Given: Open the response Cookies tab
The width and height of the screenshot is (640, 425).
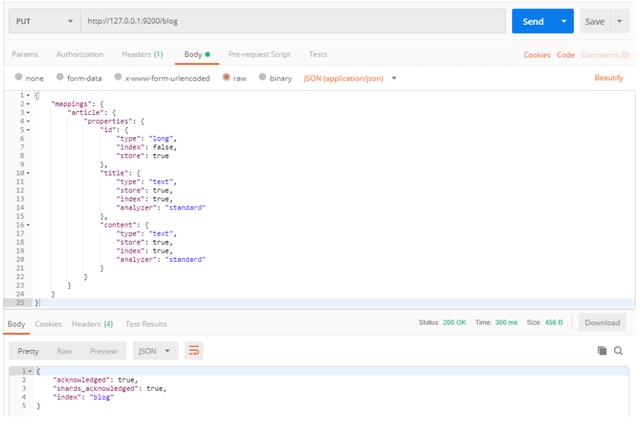Looking at the screenshot, I should [x=48, y=324].
